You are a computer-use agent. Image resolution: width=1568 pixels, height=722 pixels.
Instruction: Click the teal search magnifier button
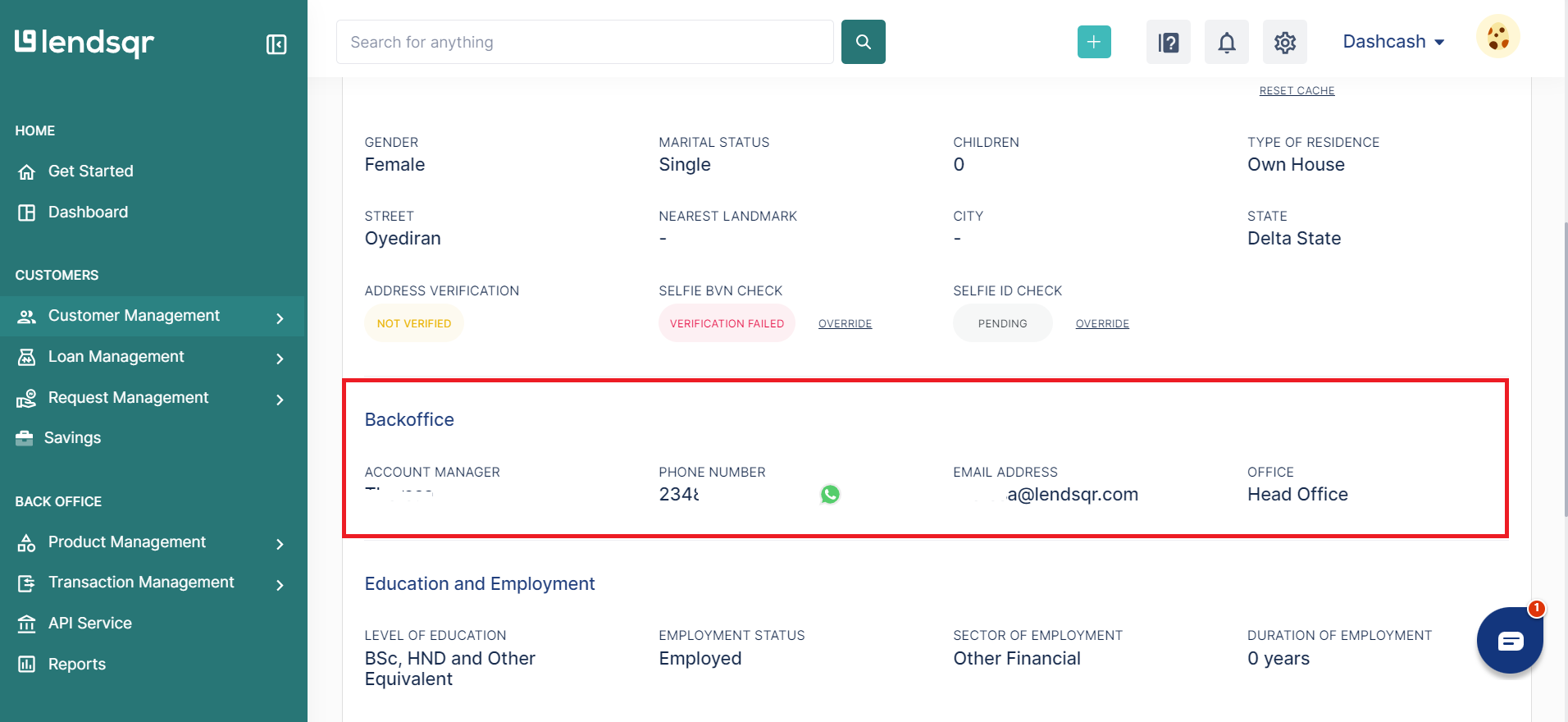(x=864, y=42)
